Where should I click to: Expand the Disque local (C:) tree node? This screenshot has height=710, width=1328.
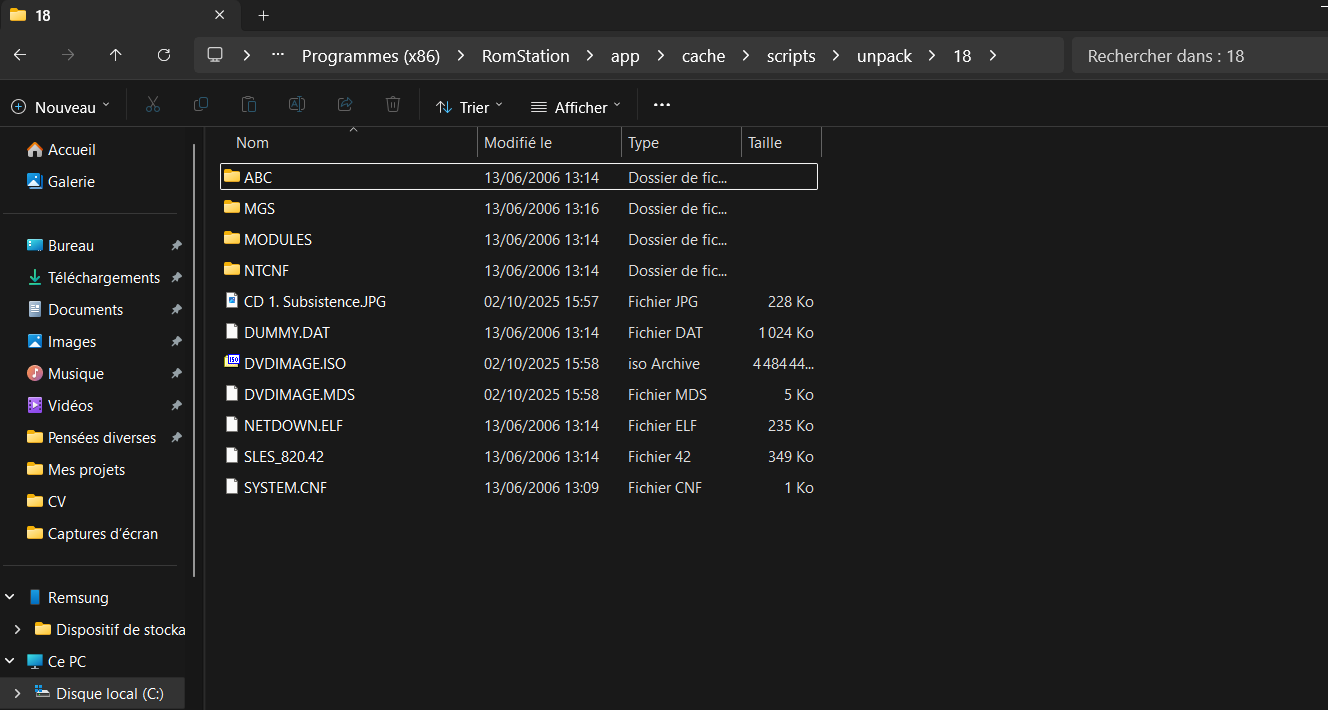click(x=16, y=693)
